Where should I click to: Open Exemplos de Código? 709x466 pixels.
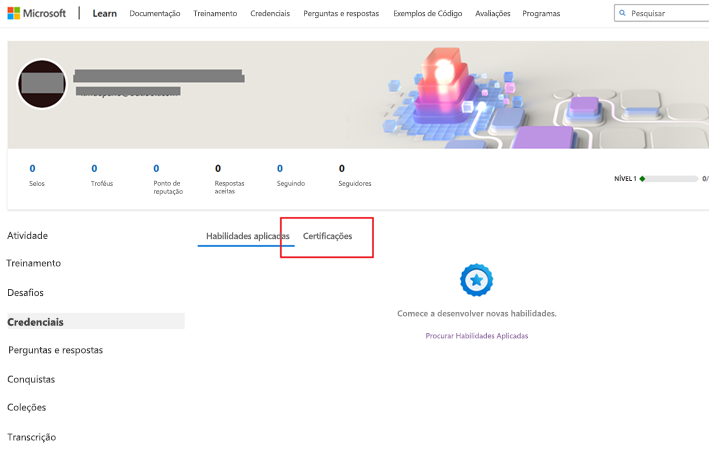point(428,14)
